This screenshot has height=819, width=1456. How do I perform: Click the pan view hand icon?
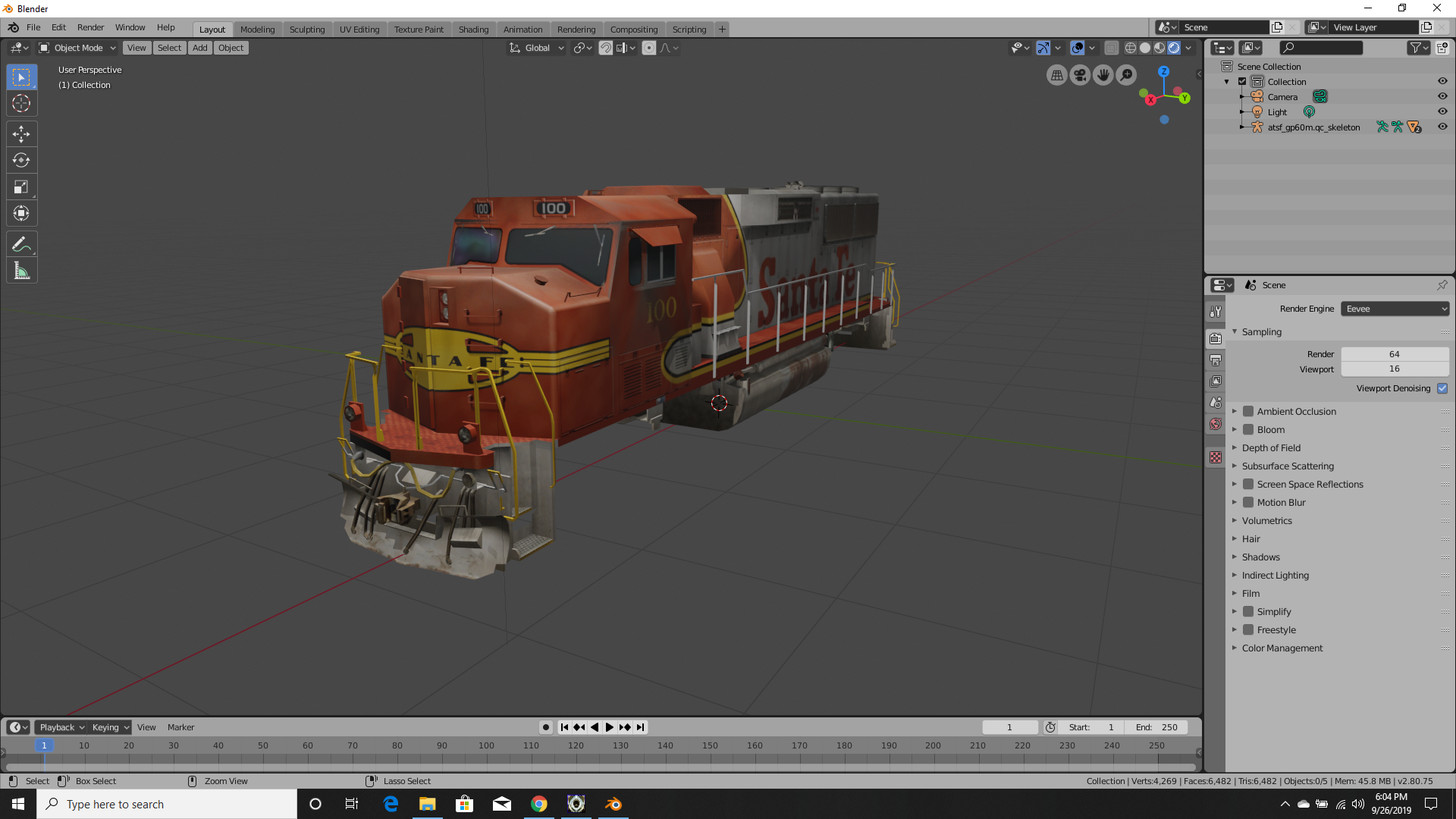pyautogui.click(x=1103, y=75)
